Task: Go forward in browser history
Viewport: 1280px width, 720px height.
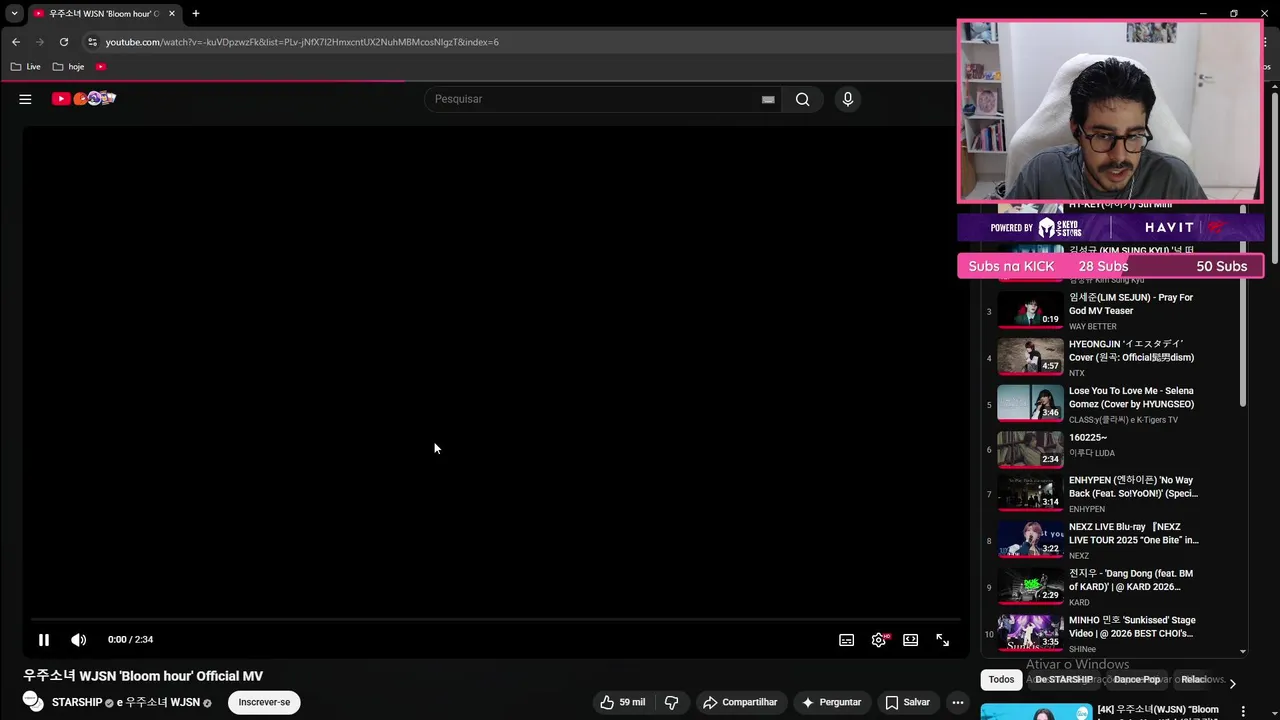Action: pyautogui.click(x=40, y=42)
